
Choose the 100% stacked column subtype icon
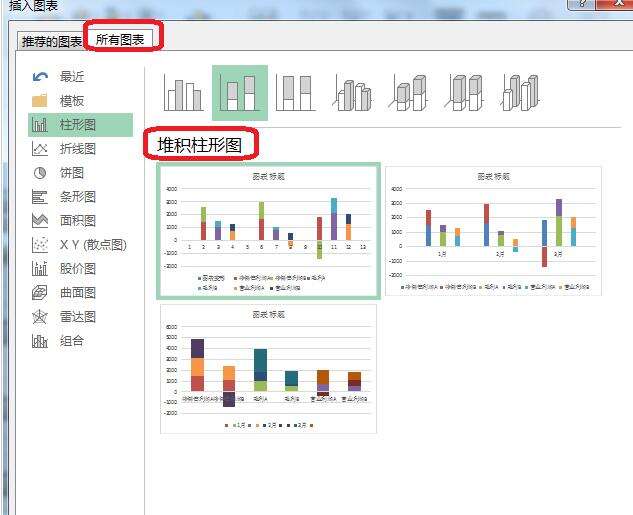point(296,93)
